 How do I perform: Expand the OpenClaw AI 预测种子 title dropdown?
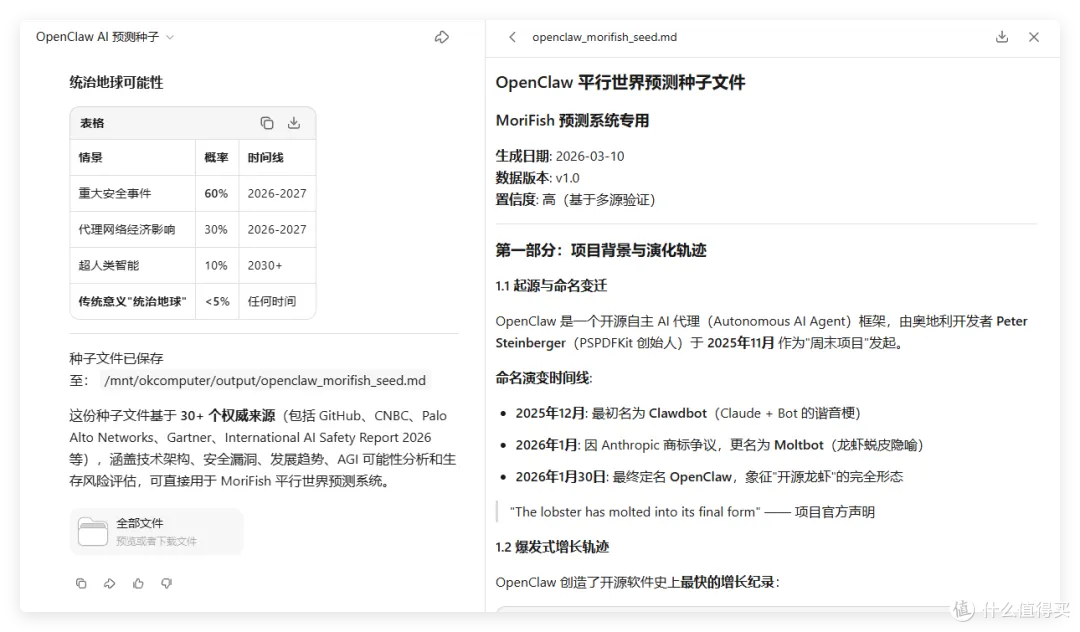point(170,37)
